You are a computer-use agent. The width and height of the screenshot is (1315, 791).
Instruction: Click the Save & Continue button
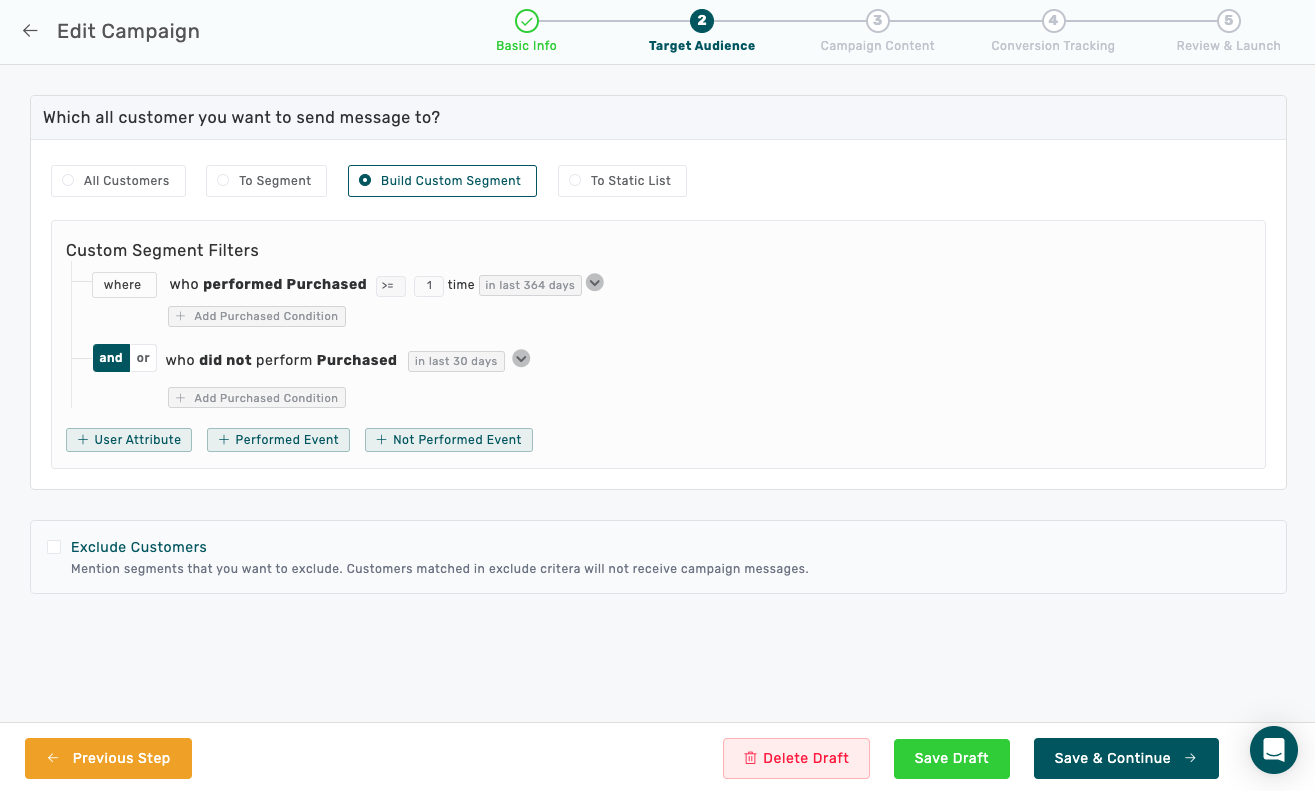[x=1125, y=758]
